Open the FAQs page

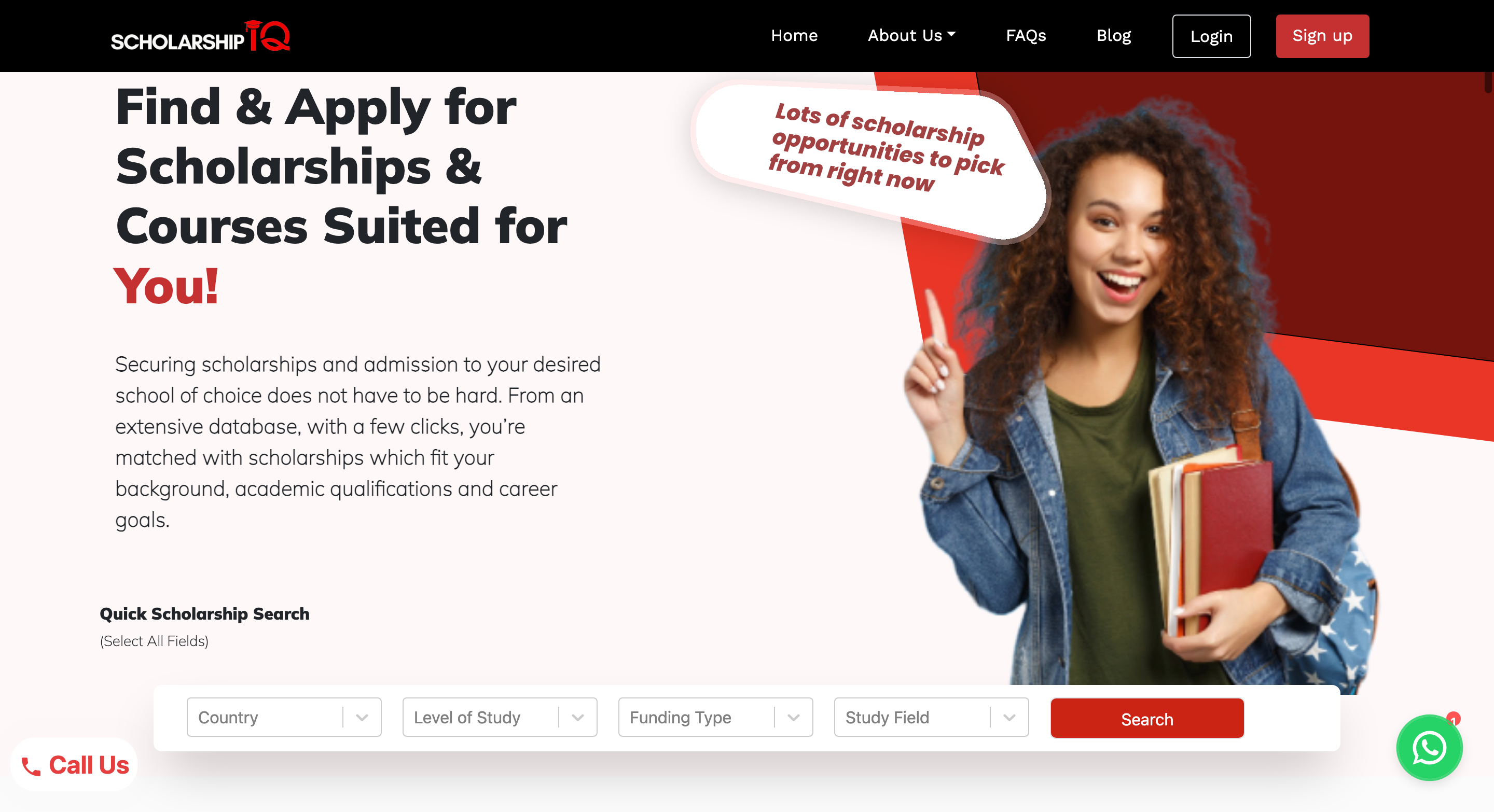[1026, 36]
